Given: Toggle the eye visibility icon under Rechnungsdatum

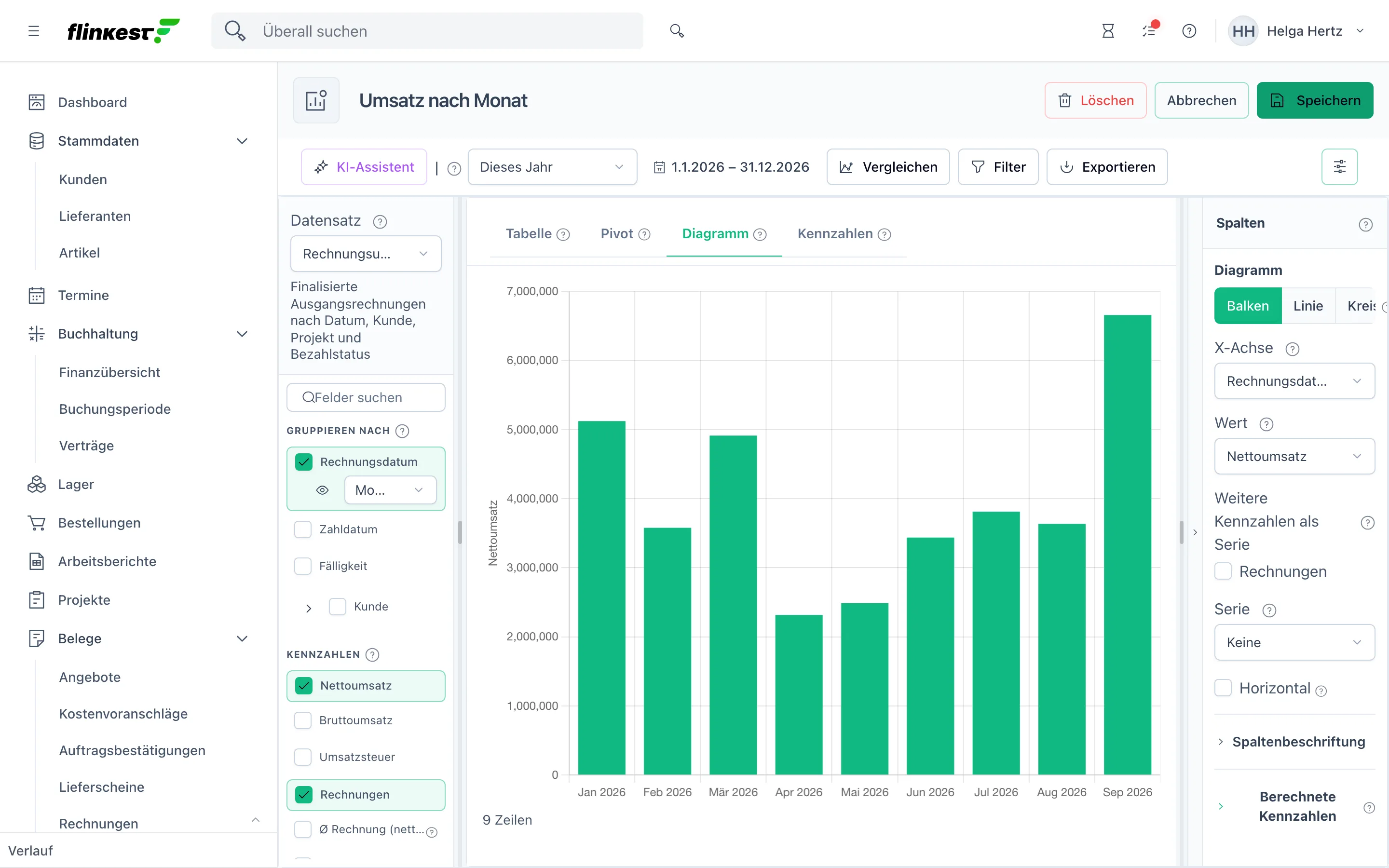Looking at the screenshot, I should (323, 490).
